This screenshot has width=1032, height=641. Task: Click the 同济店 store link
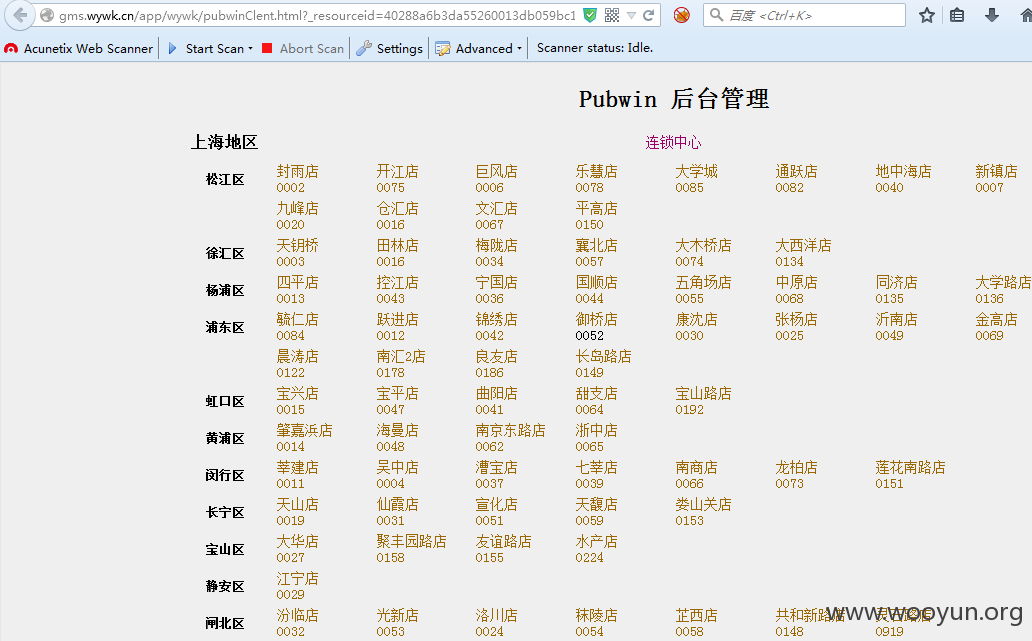click(x=896, y=282)
